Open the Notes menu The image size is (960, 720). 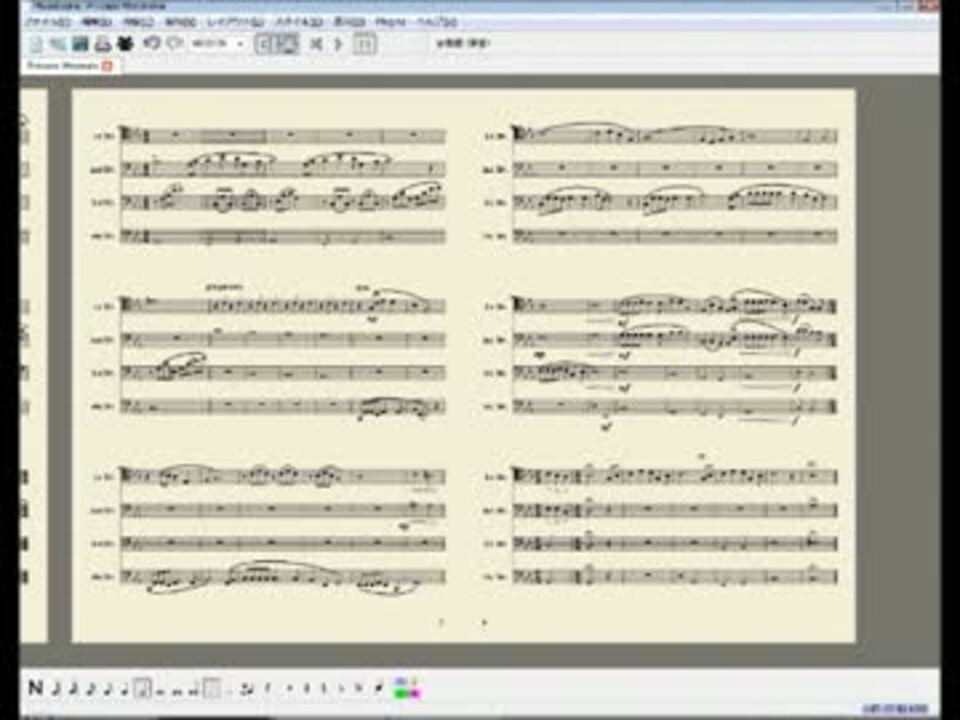coord(180,21)
